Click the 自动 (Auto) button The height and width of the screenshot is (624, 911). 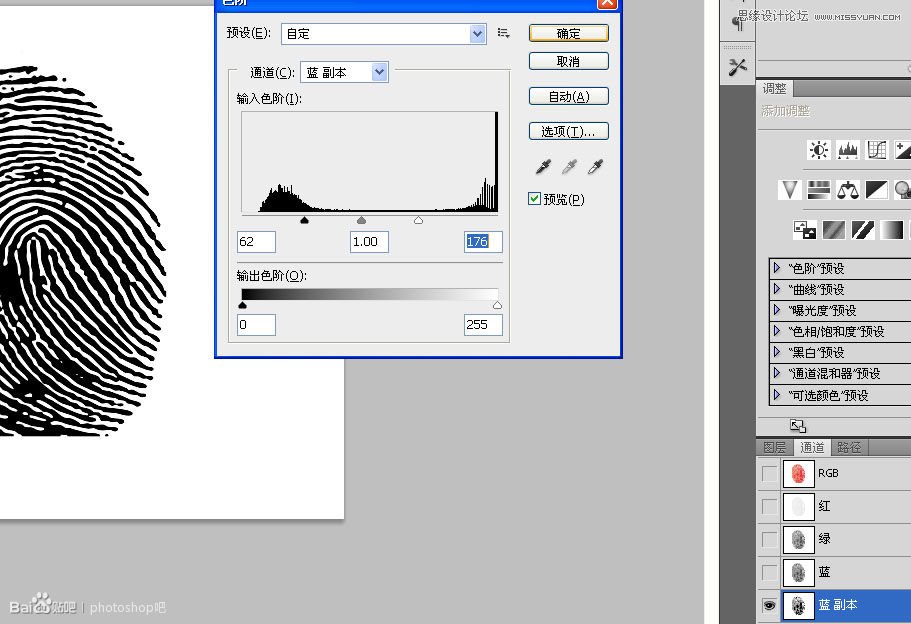568,96
